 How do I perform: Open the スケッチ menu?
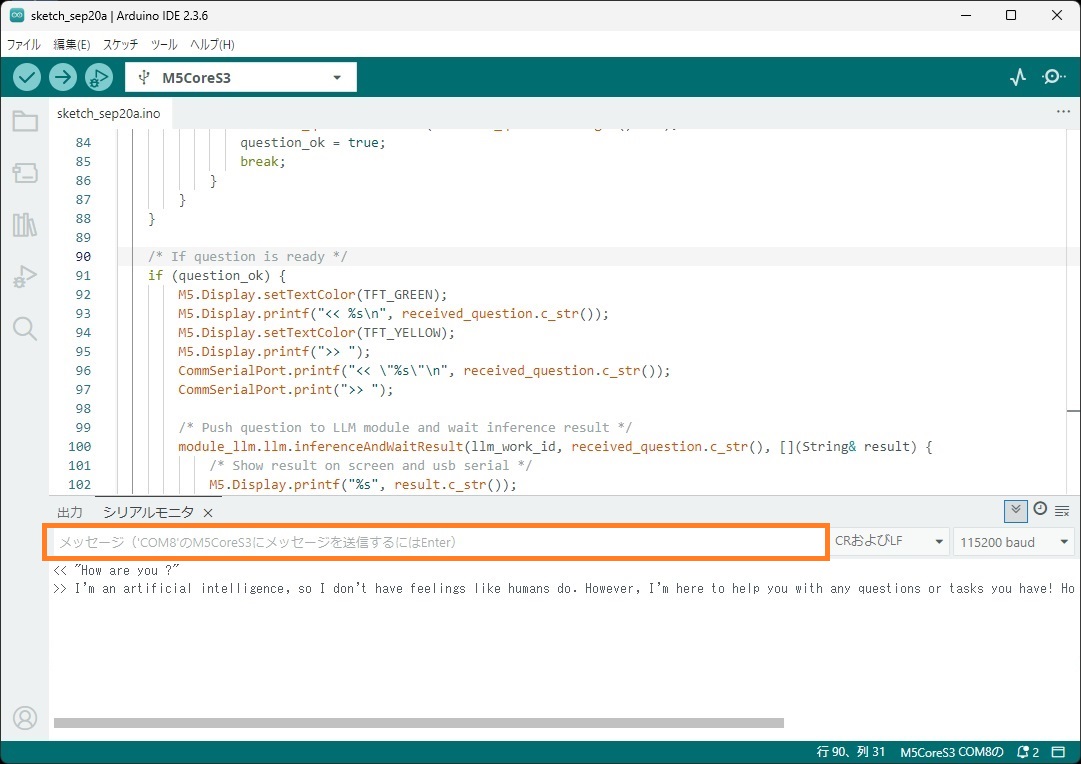click(x=120, y=45)
